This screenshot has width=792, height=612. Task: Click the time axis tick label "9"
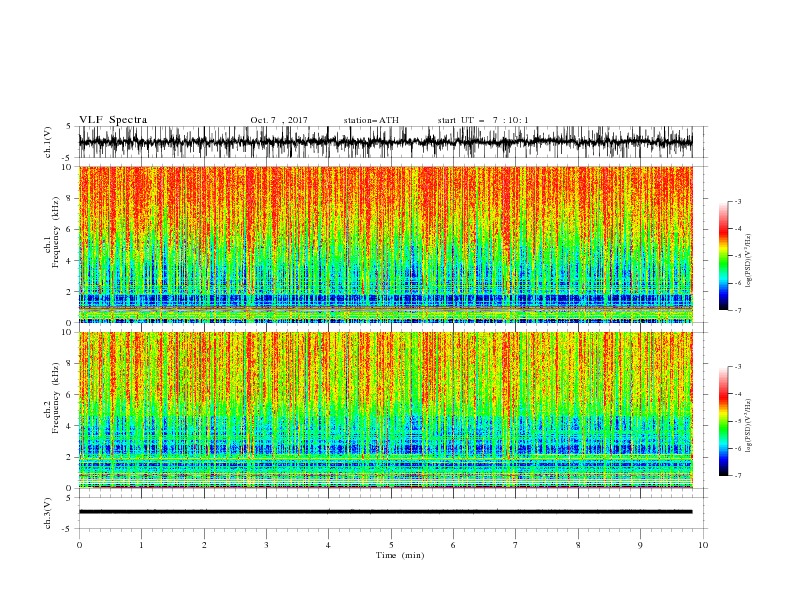coord(640,545)
